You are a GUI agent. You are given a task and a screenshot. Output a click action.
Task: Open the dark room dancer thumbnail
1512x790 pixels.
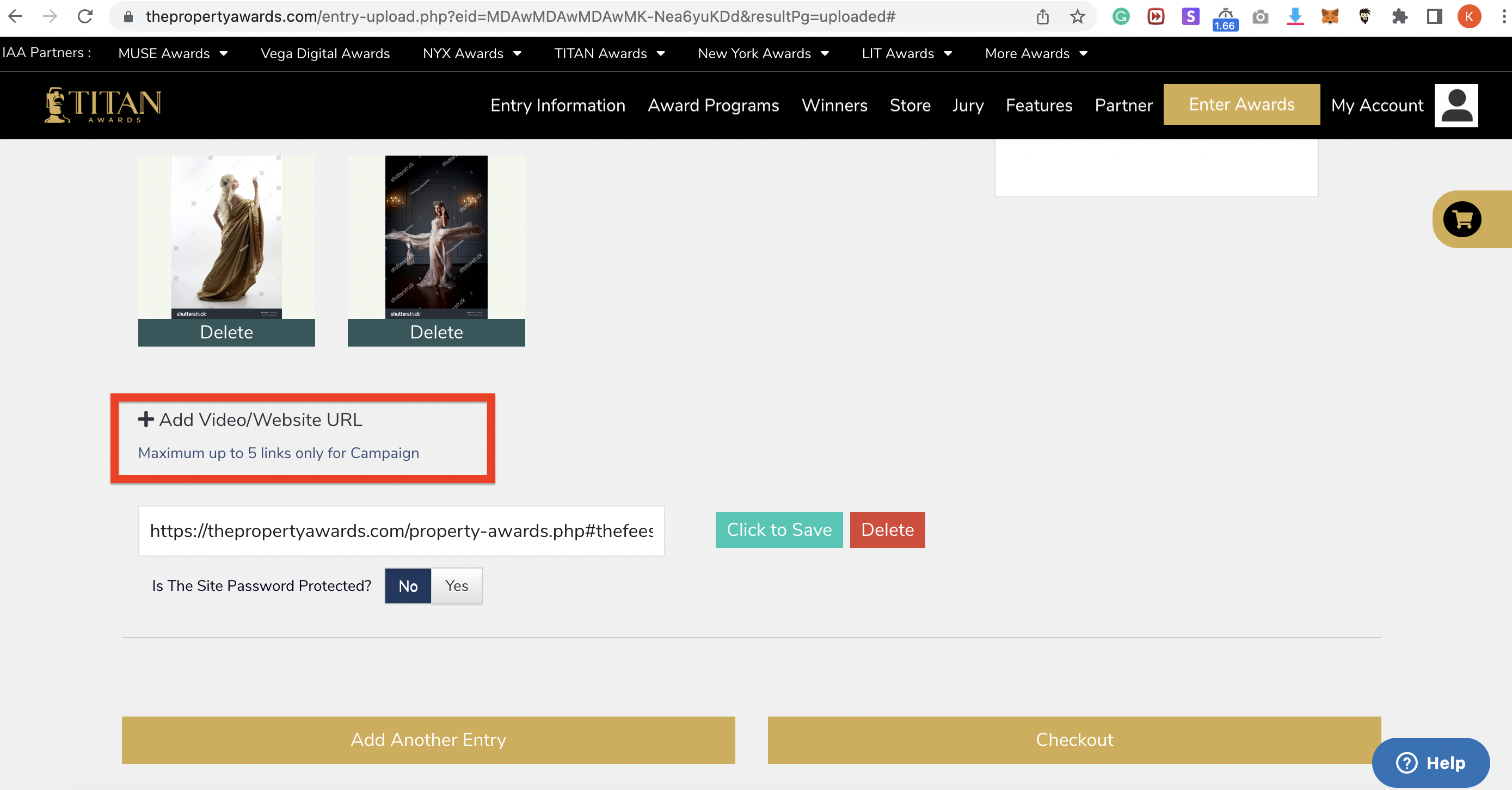pyautogui.click(x=436, y=237)
